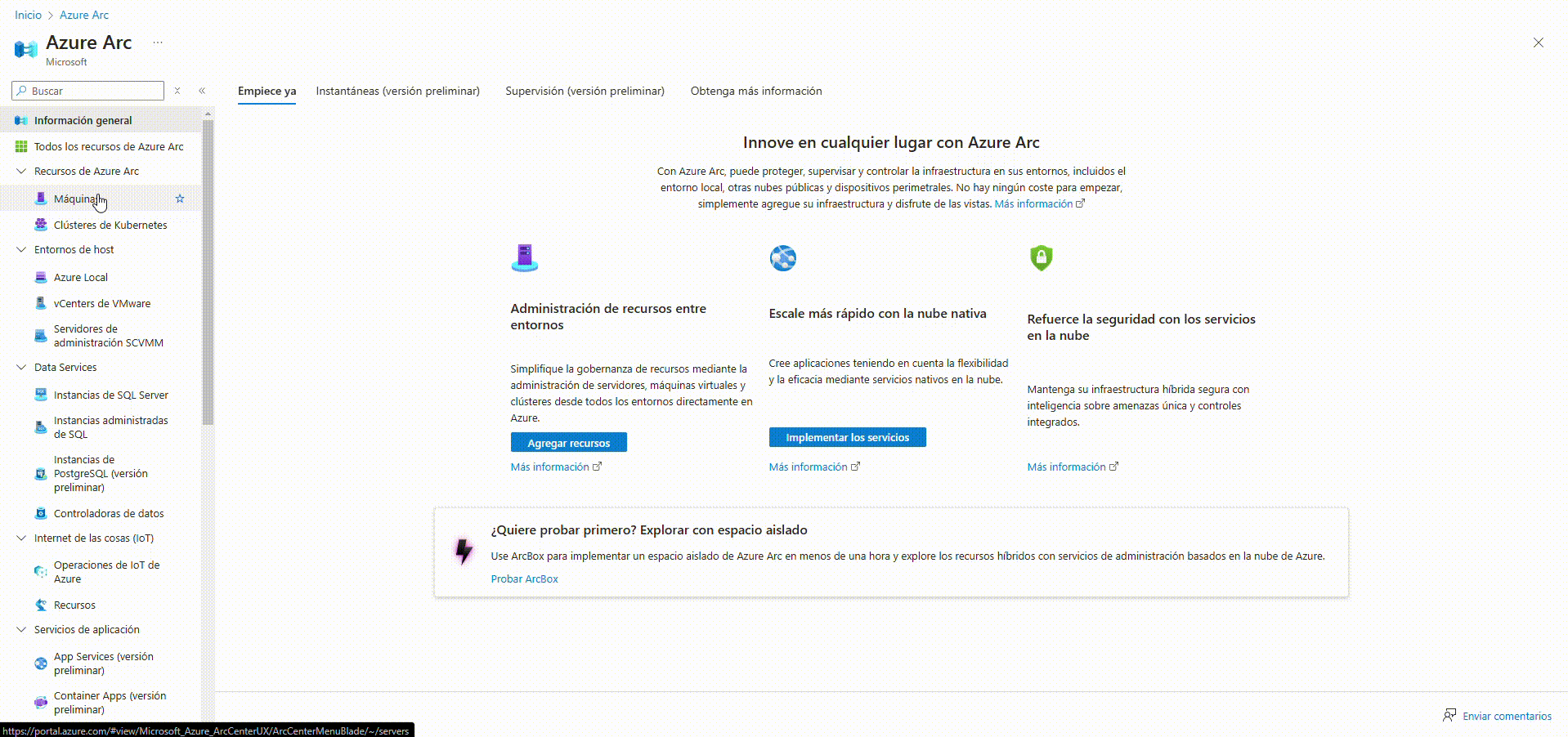
Task: Click the vCenters de VMware icon
Action: (x=41, y=303)
